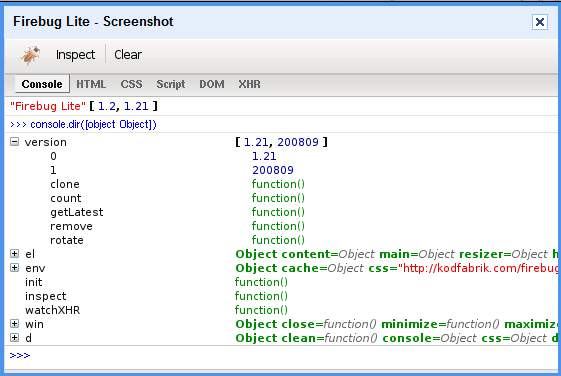Screen dimensions: 561x376
Task: Click the console command input line
Action: pos(282,356)
